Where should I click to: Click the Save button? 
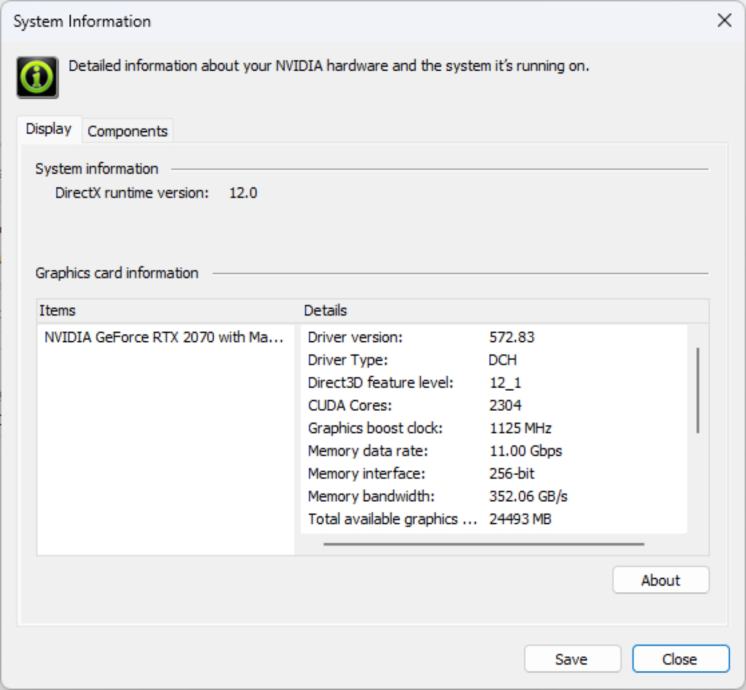pos(571,659)
